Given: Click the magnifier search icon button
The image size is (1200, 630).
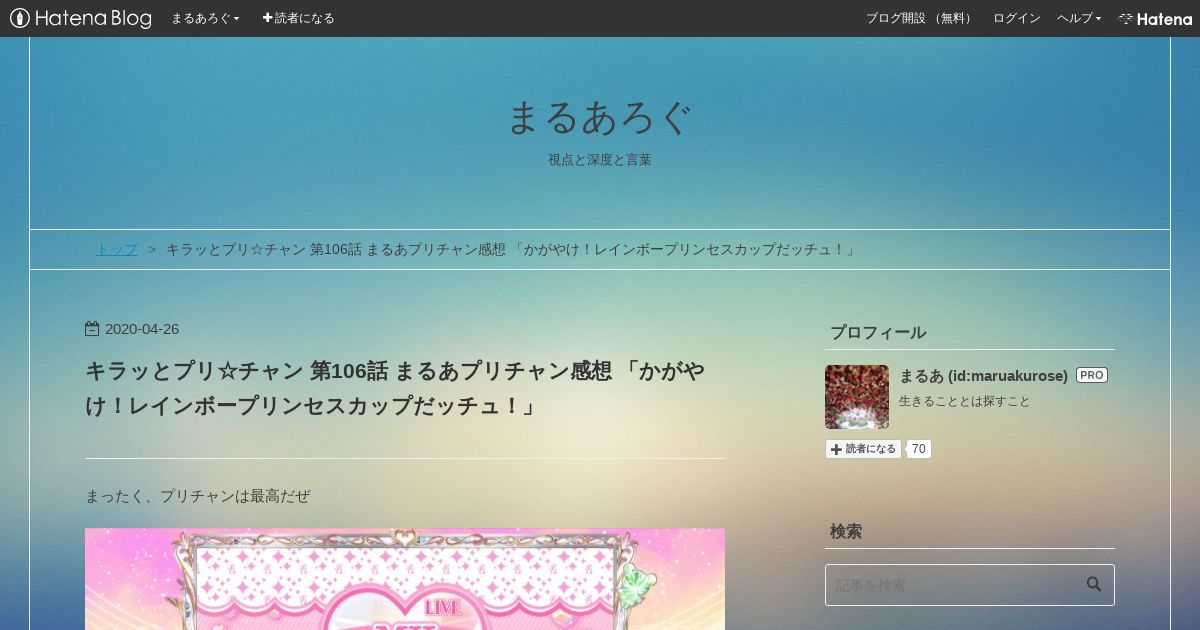Looking at the screenshot, I should (x=1094, y=585).
